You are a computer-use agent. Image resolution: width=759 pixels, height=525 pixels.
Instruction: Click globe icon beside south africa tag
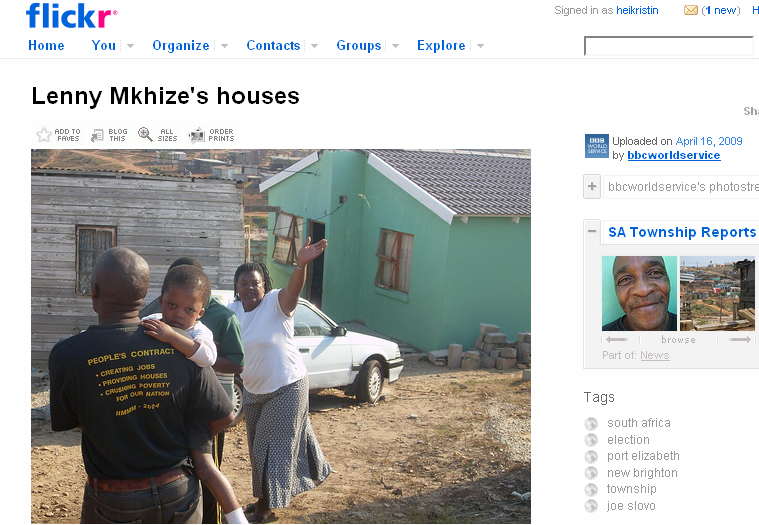click(x=591, y=423)
